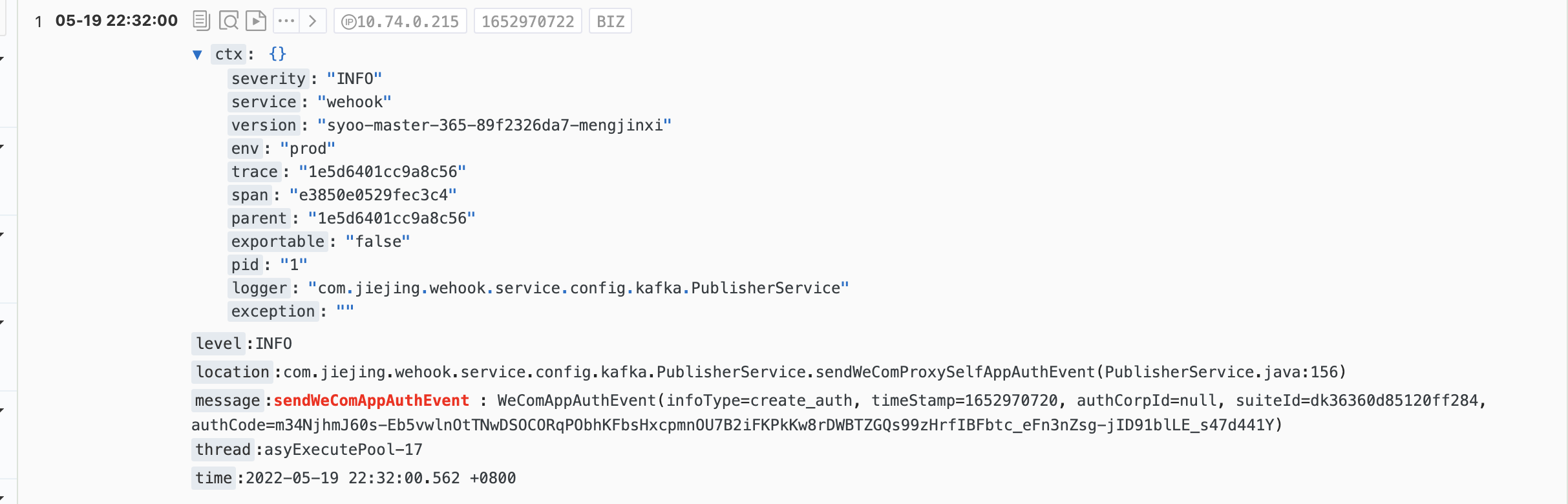Select the trace field key
The image size is (1568, 504).
(255, 172)
